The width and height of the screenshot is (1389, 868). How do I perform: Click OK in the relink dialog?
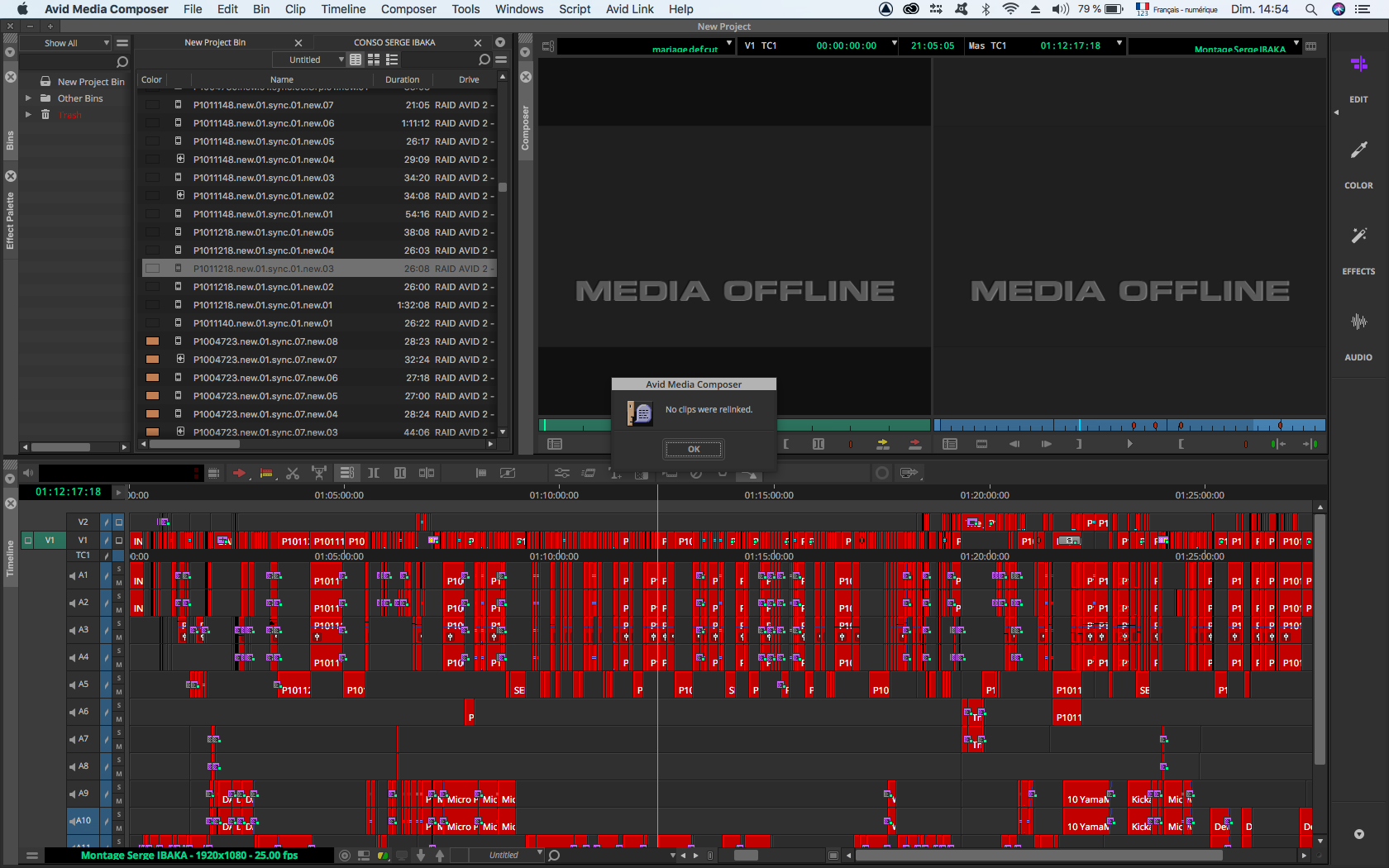click(x=693, y=449)
